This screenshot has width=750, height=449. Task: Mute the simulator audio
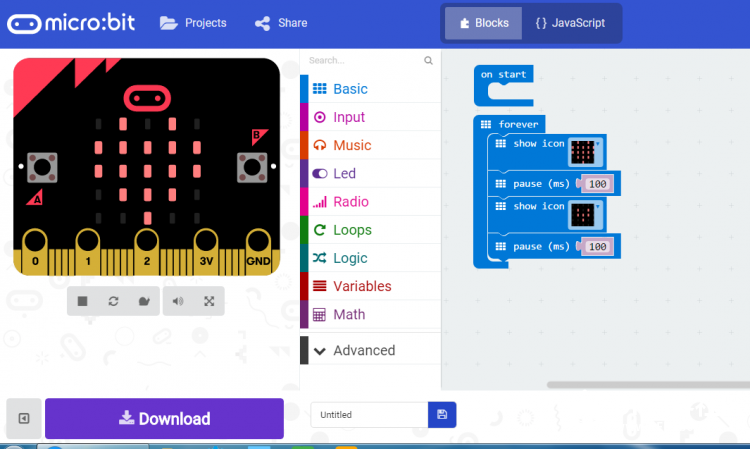178,301
